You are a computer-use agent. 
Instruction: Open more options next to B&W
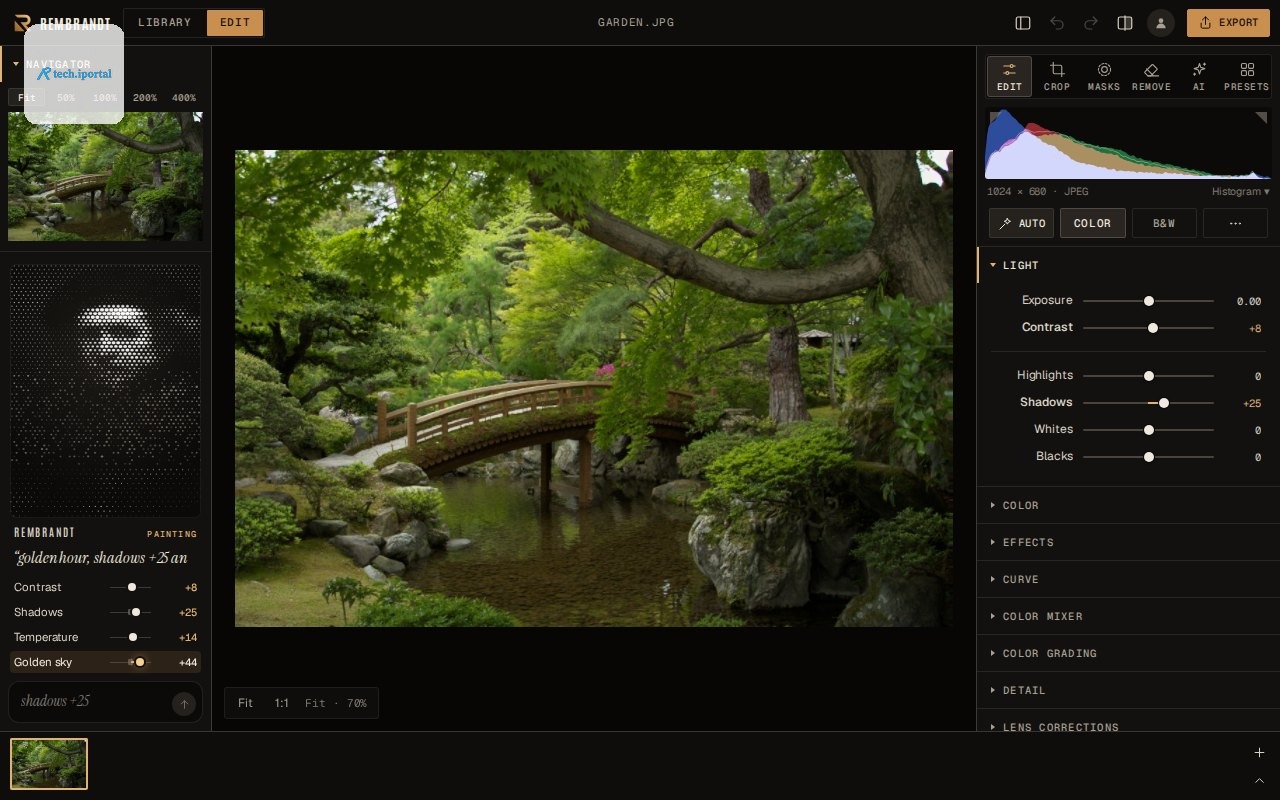pyautogui.click(x=1235, y=223)
